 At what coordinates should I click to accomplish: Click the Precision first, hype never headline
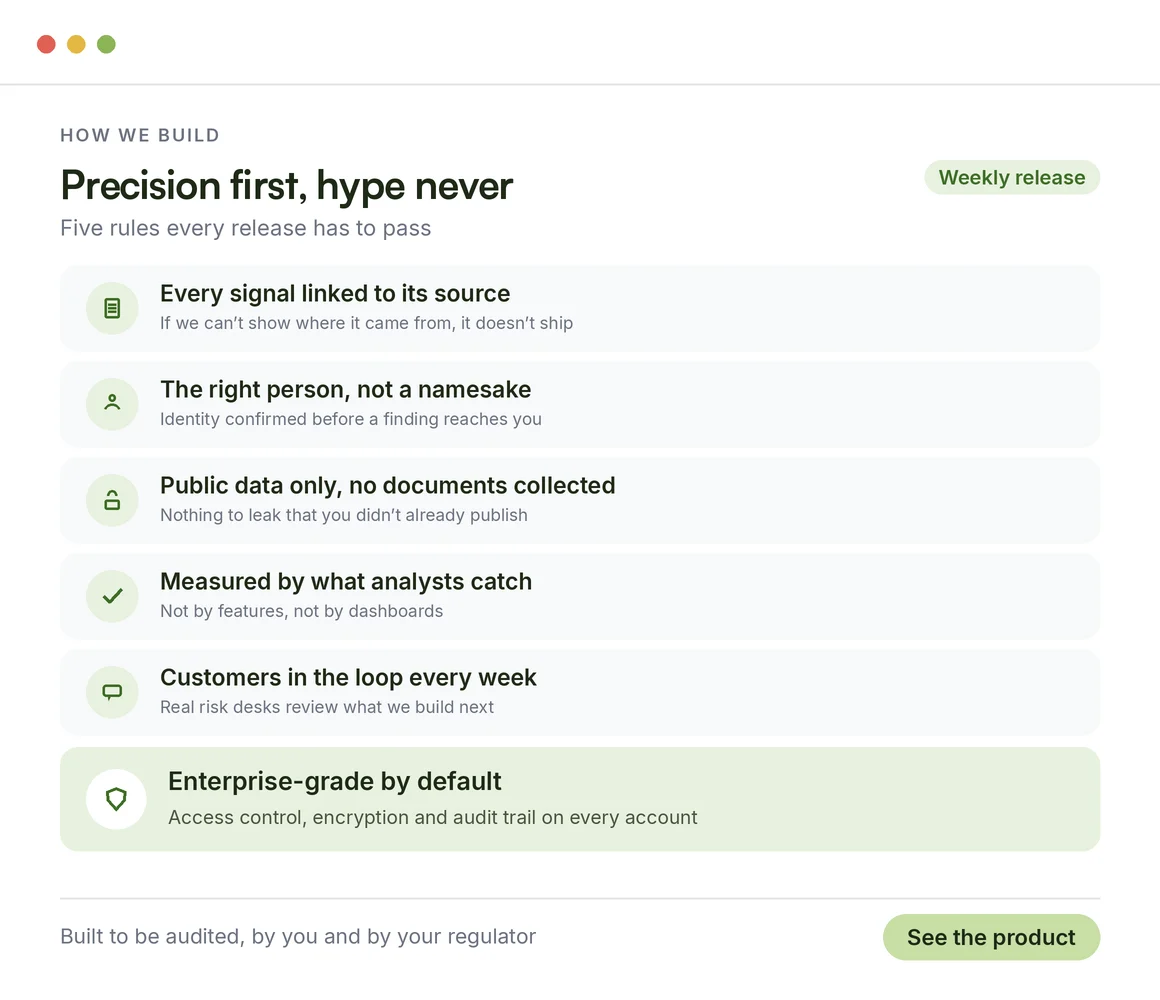click(286, 185)
